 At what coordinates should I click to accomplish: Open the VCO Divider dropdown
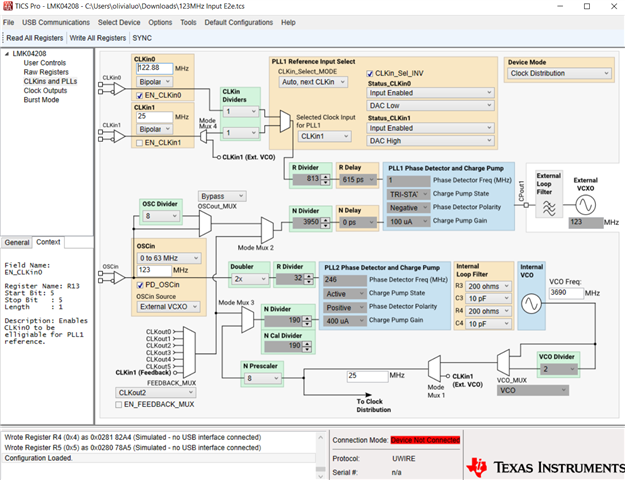click(x=559, y=369)
